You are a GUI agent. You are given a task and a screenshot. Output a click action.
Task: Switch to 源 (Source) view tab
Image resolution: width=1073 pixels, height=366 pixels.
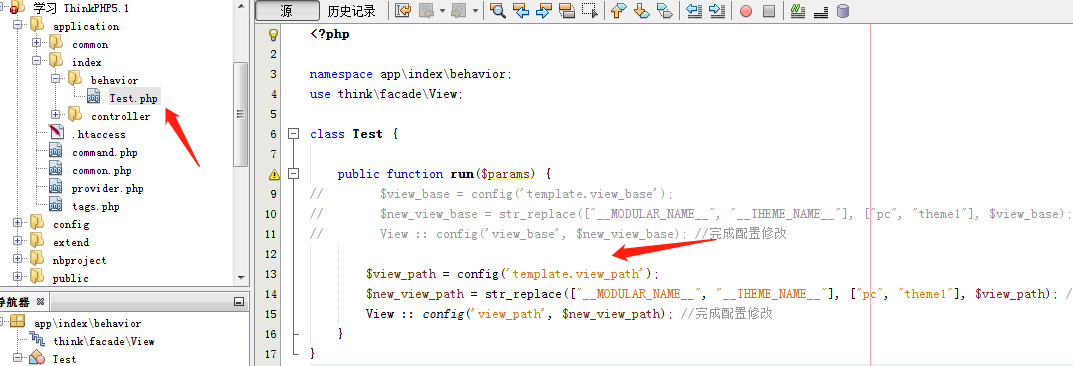[x=287, y=11]
